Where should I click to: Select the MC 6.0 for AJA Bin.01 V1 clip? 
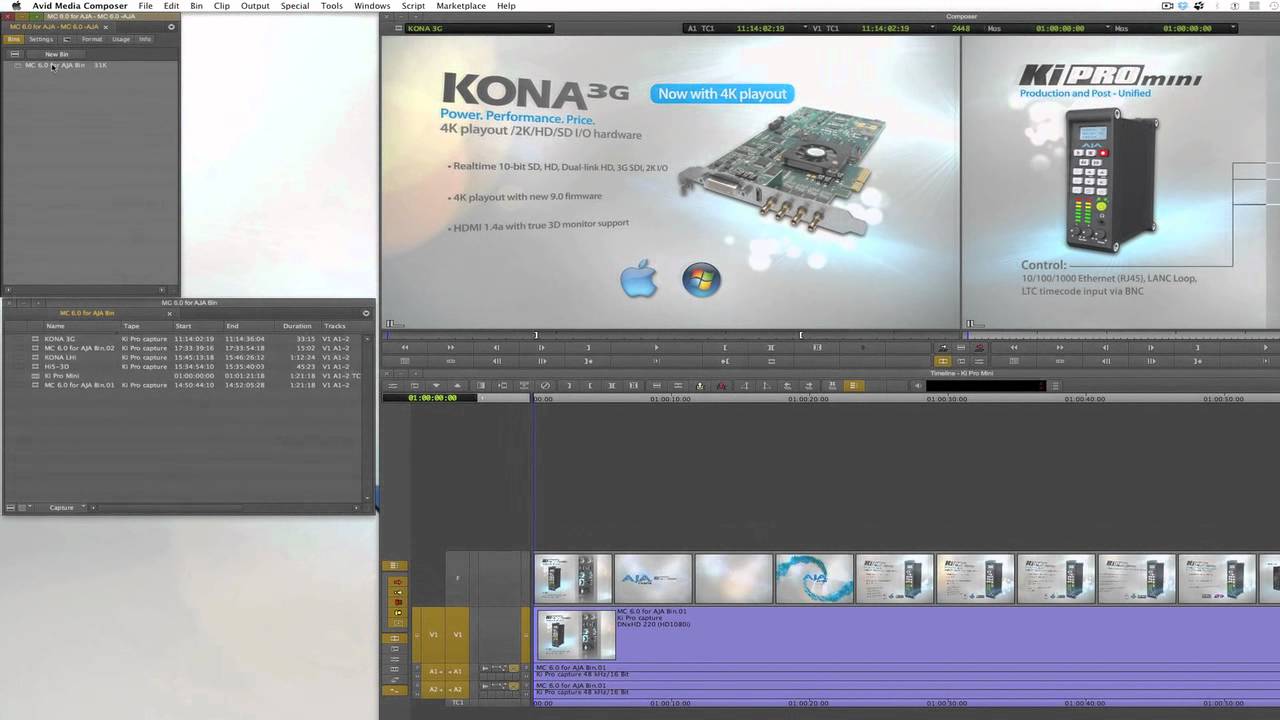point(905,634)
